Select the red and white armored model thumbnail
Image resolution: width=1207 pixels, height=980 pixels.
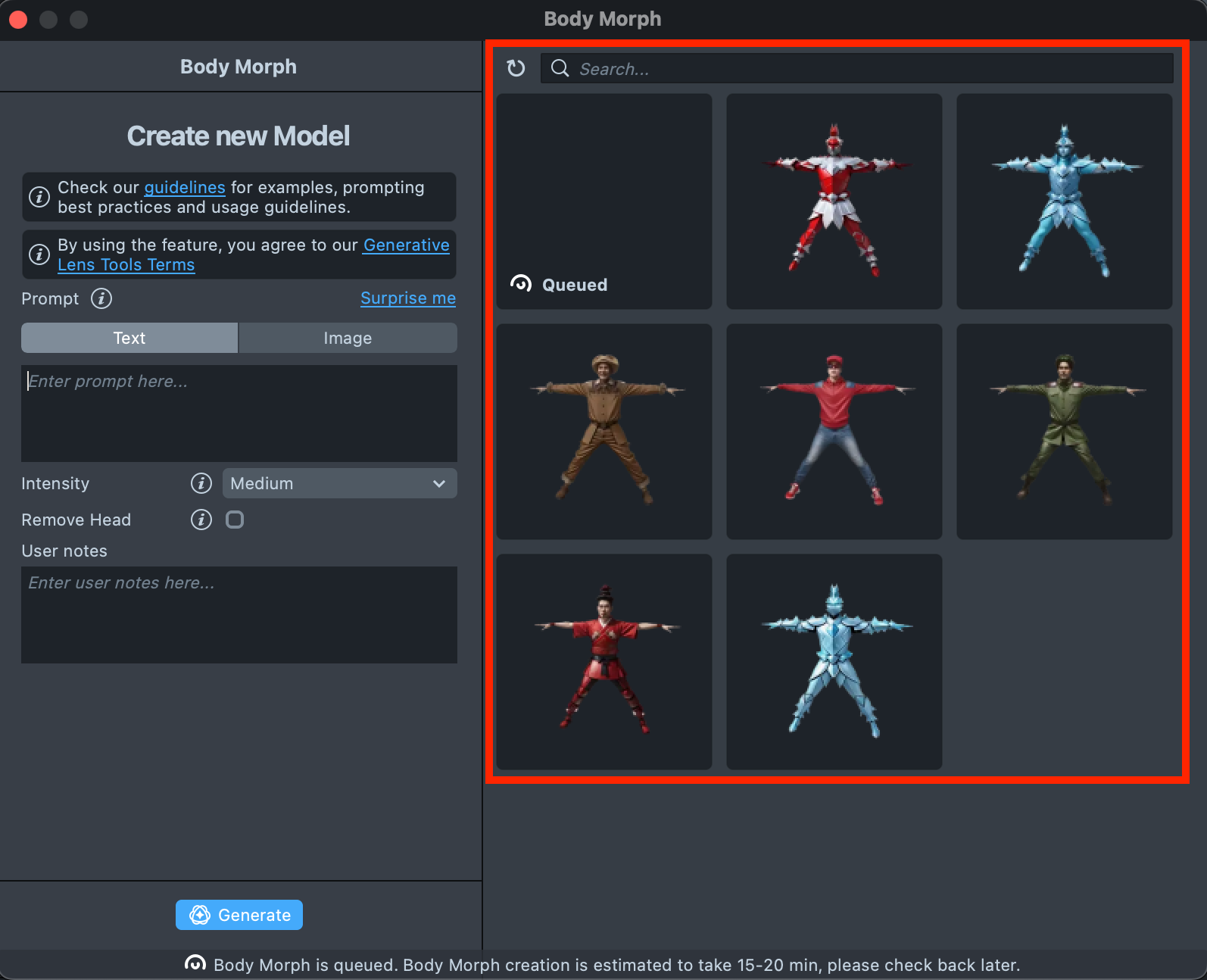pyautogui.click(x=834, y=201)
